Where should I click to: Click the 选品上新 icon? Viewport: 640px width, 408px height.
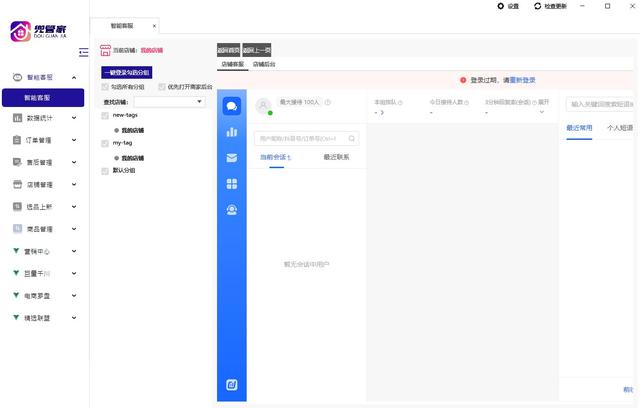click(17, 206)
